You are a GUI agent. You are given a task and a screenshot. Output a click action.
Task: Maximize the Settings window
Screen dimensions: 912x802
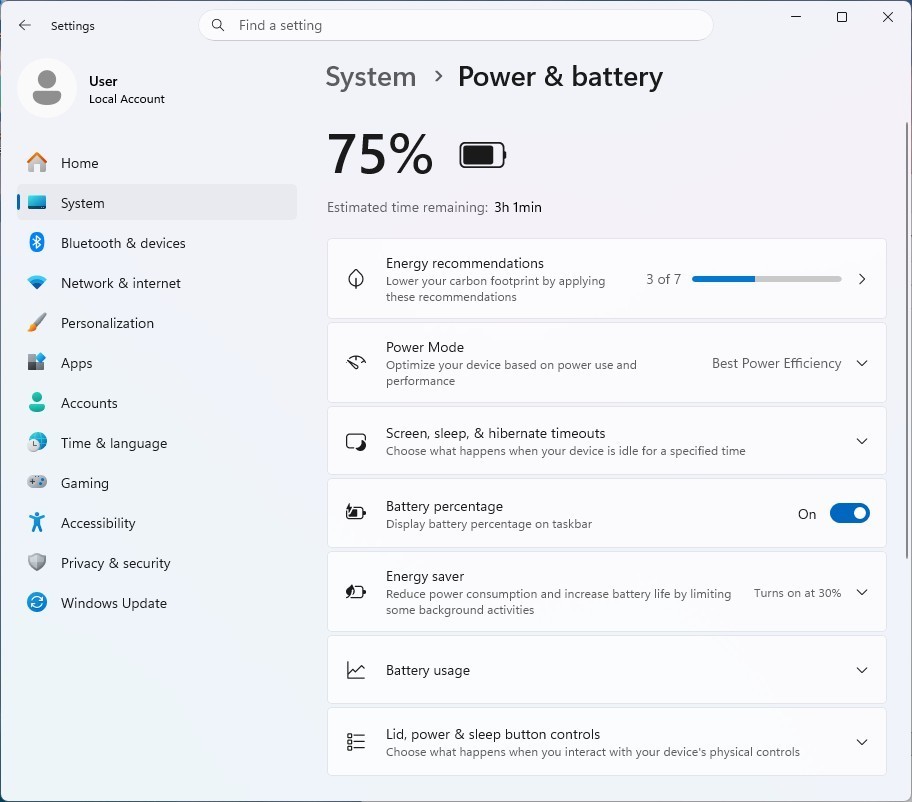(842, 17)
